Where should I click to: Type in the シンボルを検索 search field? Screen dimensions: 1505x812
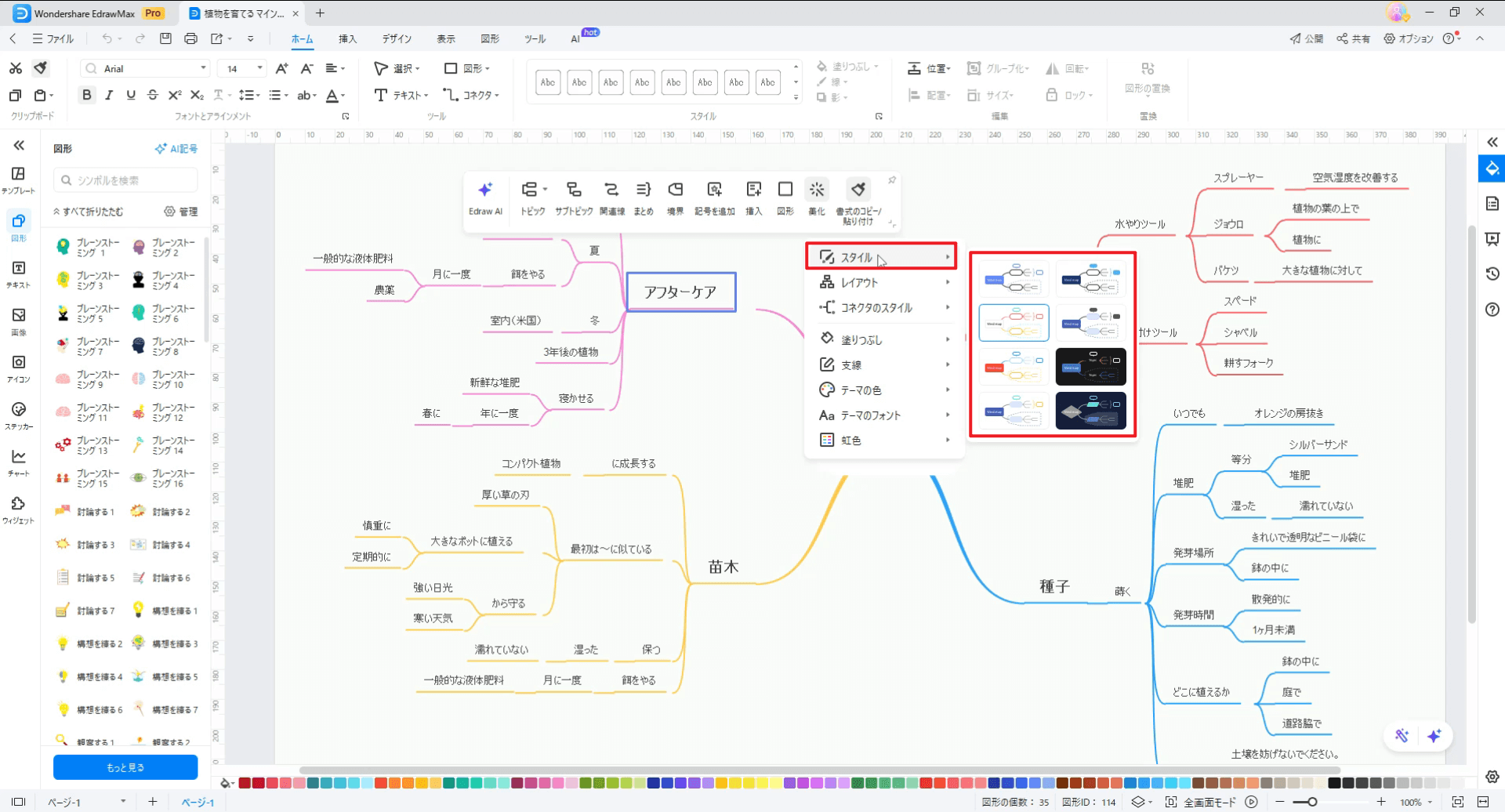tap(125, 180)
